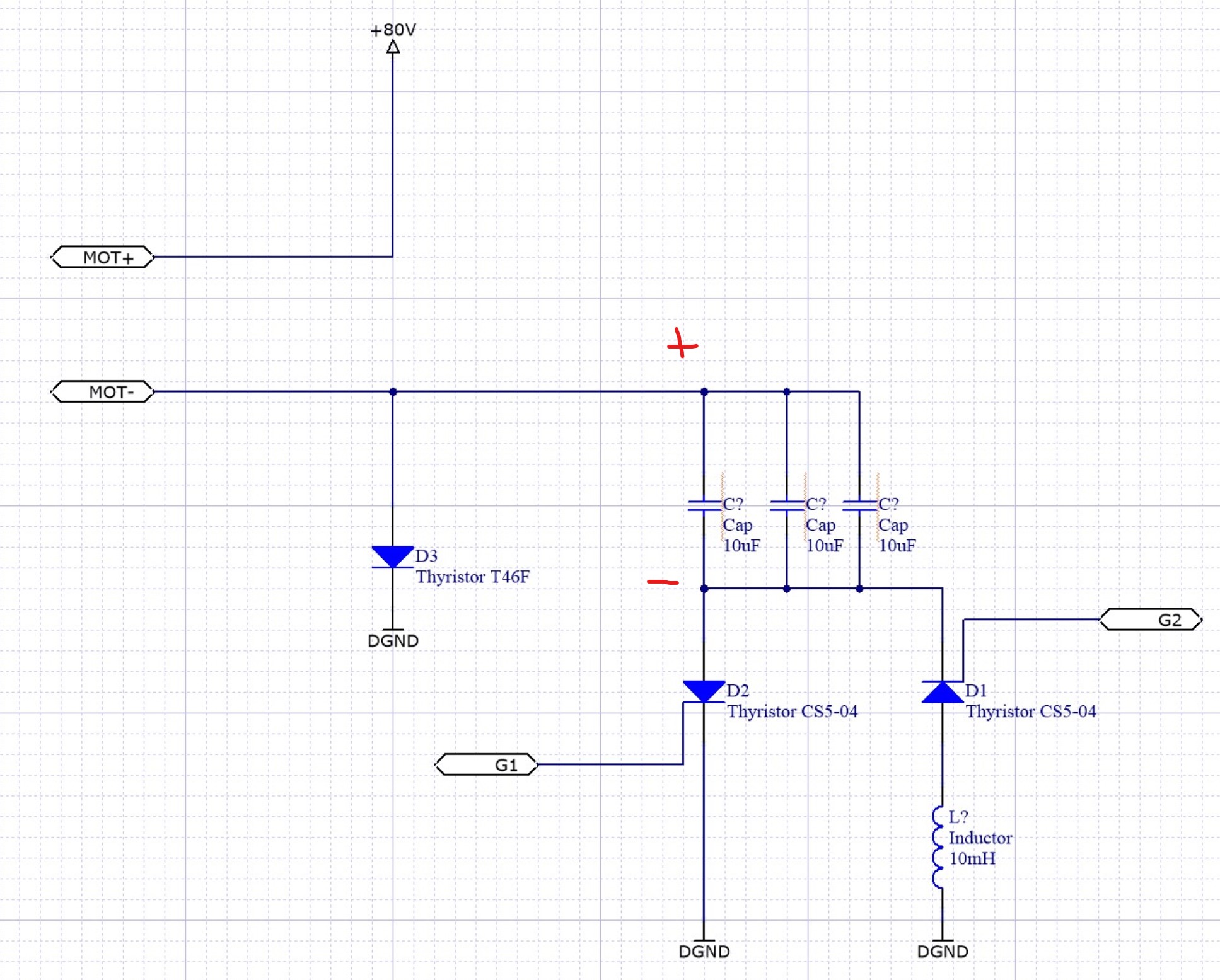The image size is (1220, 980).
Task: Select the rightmost capacitor symbol next to D1 wire
Action: (x=859, y=505)
